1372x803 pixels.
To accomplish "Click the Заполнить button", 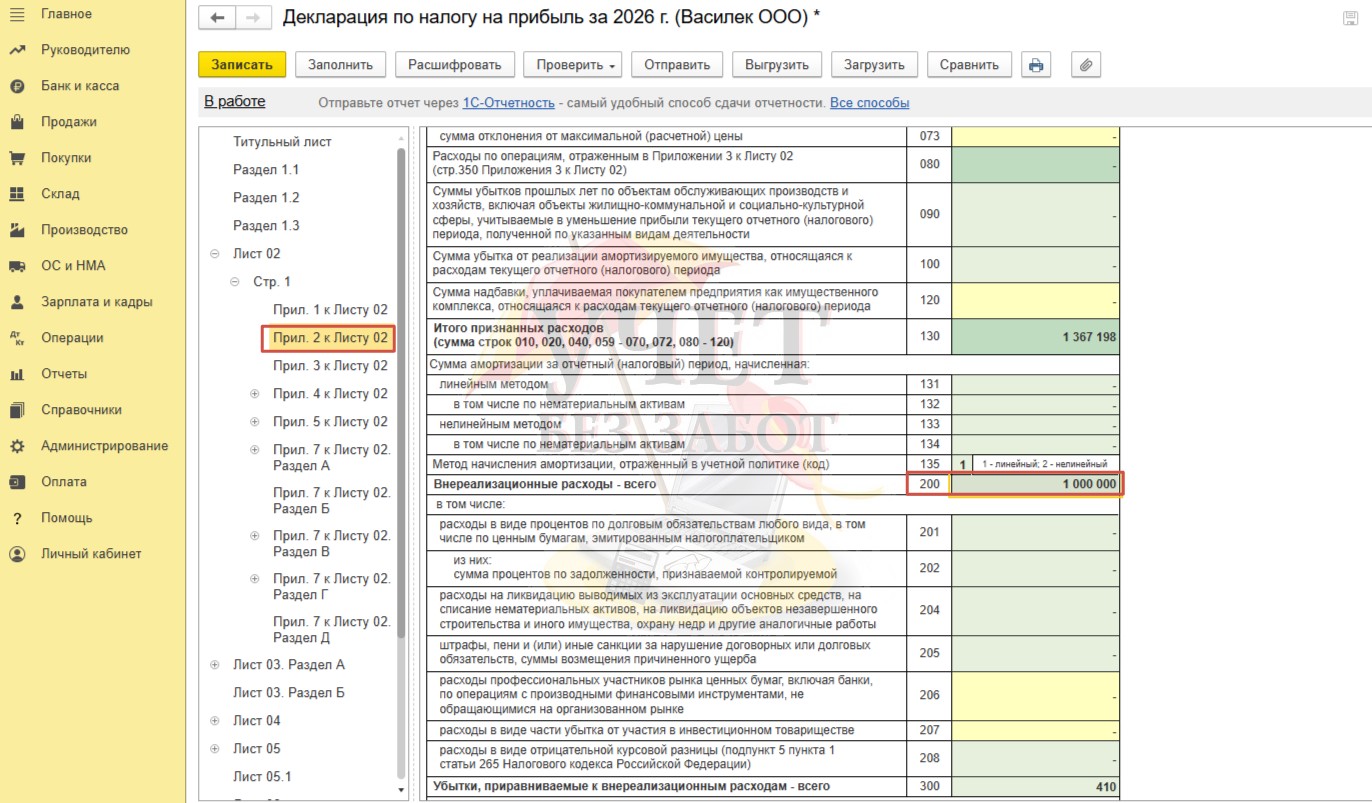I will tap(340, 65).
